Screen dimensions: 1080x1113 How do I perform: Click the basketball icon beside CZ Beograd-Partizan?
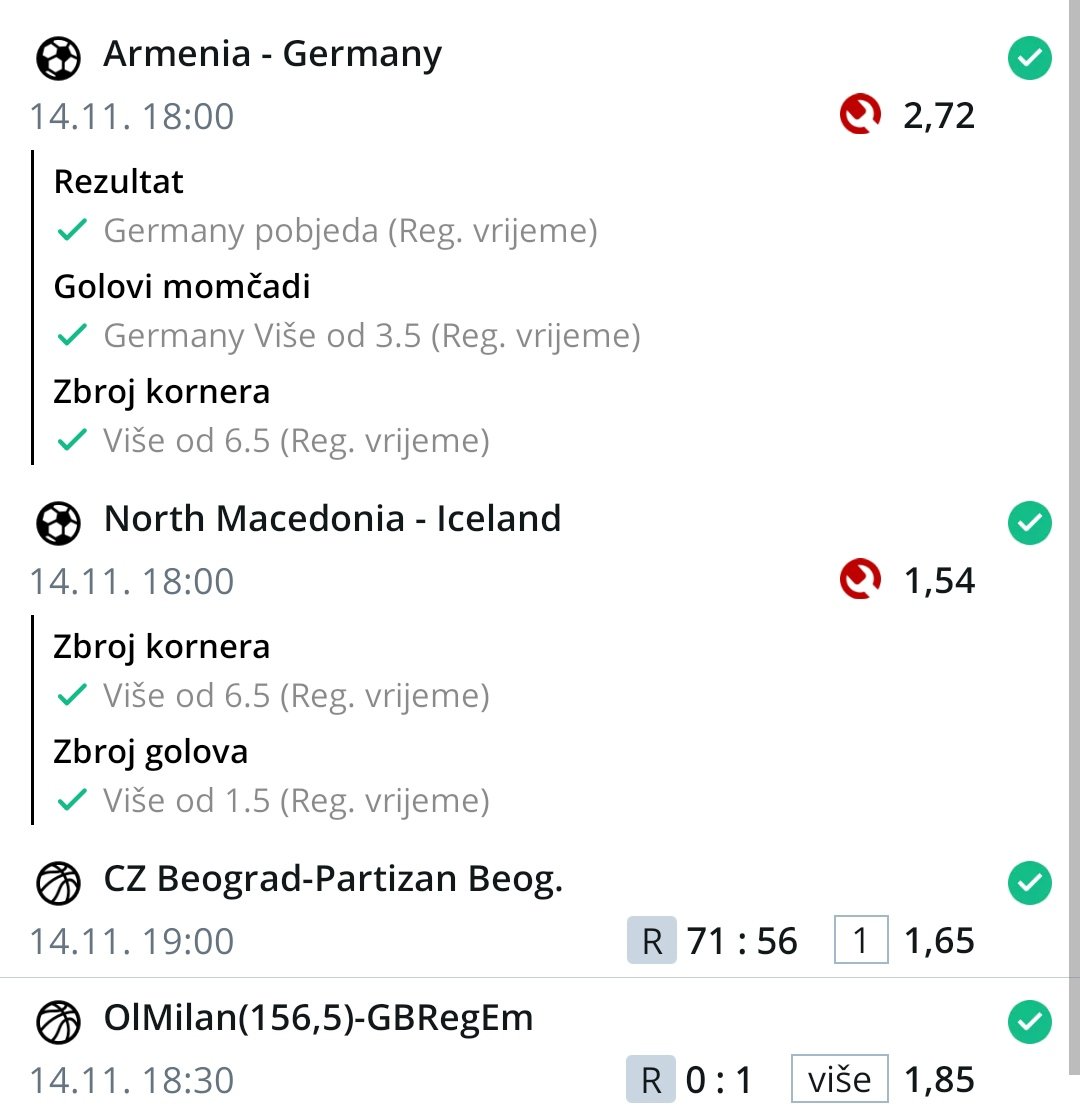pos(58,883)
